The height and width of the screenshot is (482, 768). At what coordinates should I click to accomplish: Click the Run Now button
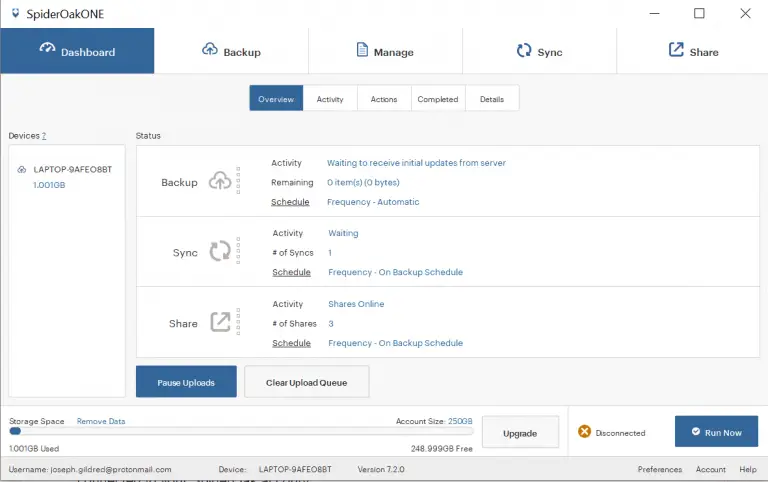point(717,432)
